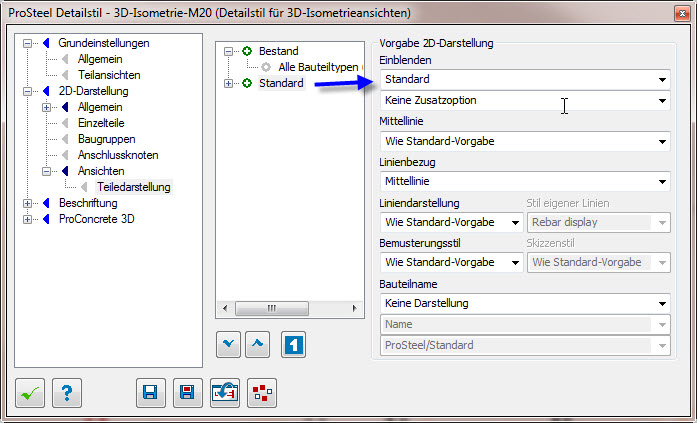Click the red squares structure icon
697x423 pixels.
[262, 393]
